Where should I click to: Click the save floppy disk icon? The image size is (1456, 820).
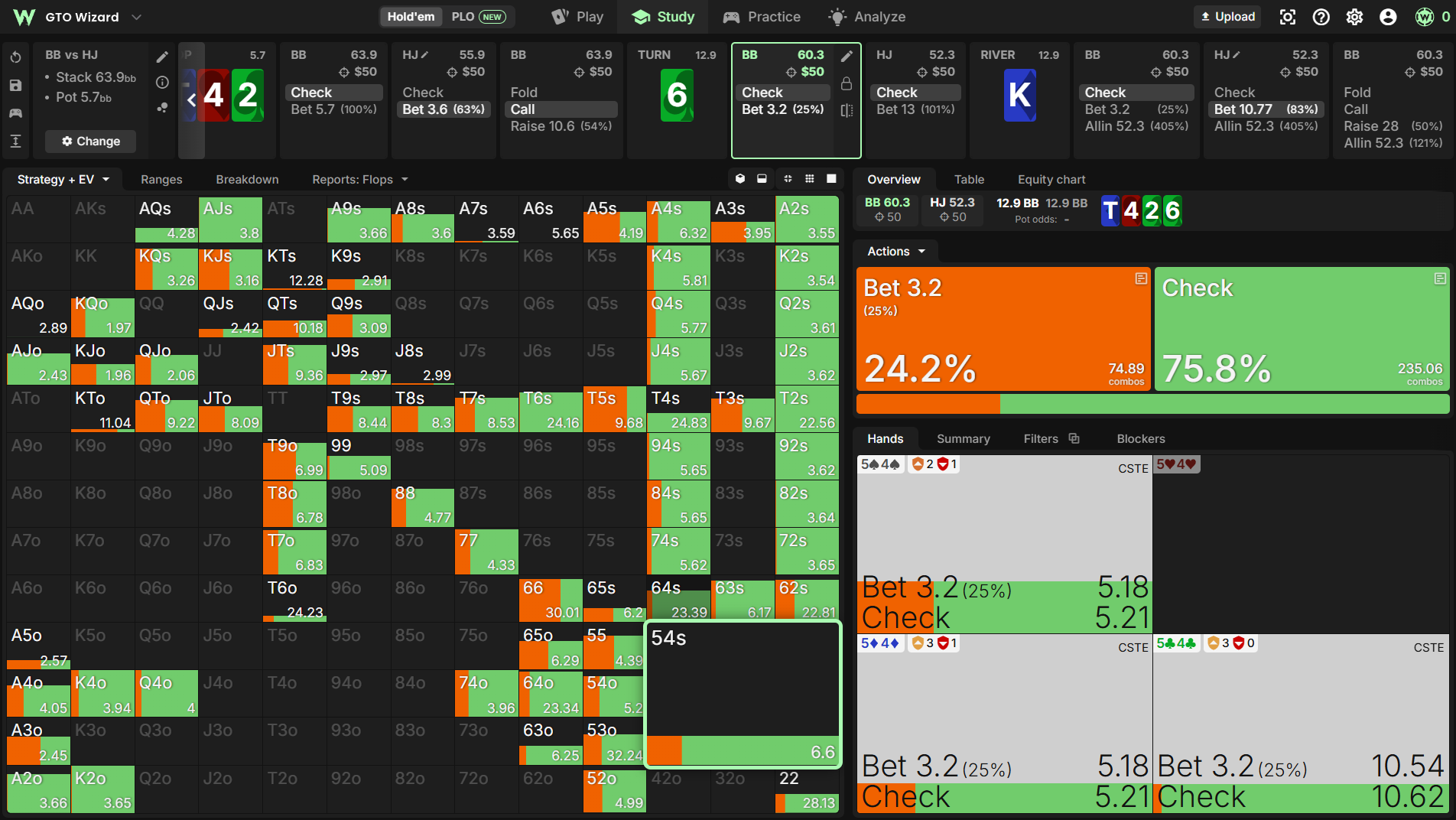point(15,85)
